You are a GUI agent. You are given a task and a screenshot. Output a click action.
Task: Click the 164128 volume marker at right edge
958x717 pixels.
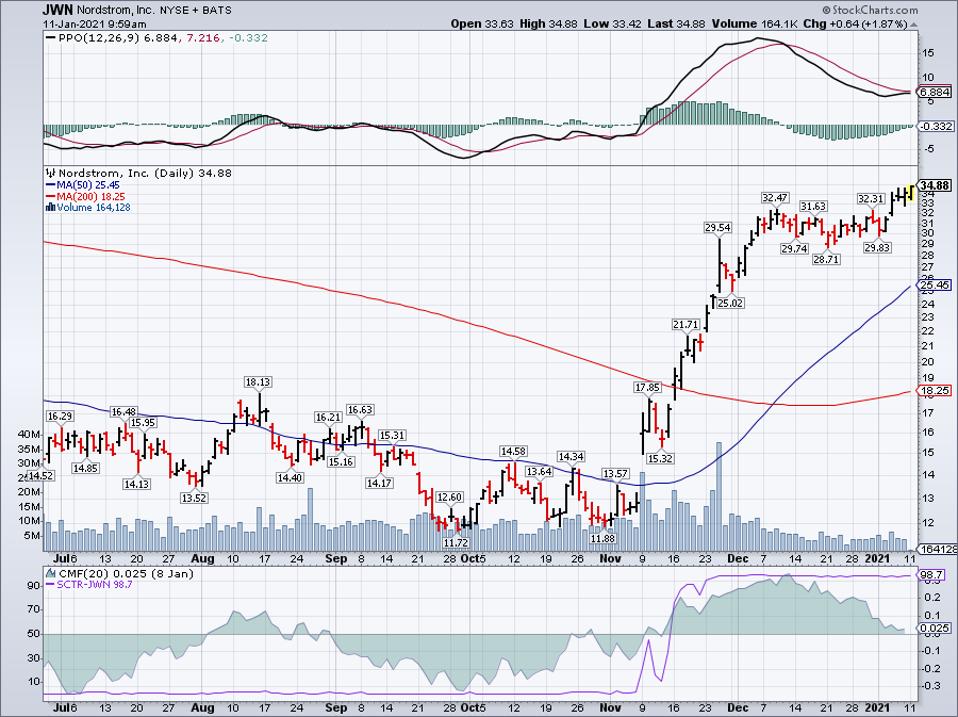(x=938, y=550)
